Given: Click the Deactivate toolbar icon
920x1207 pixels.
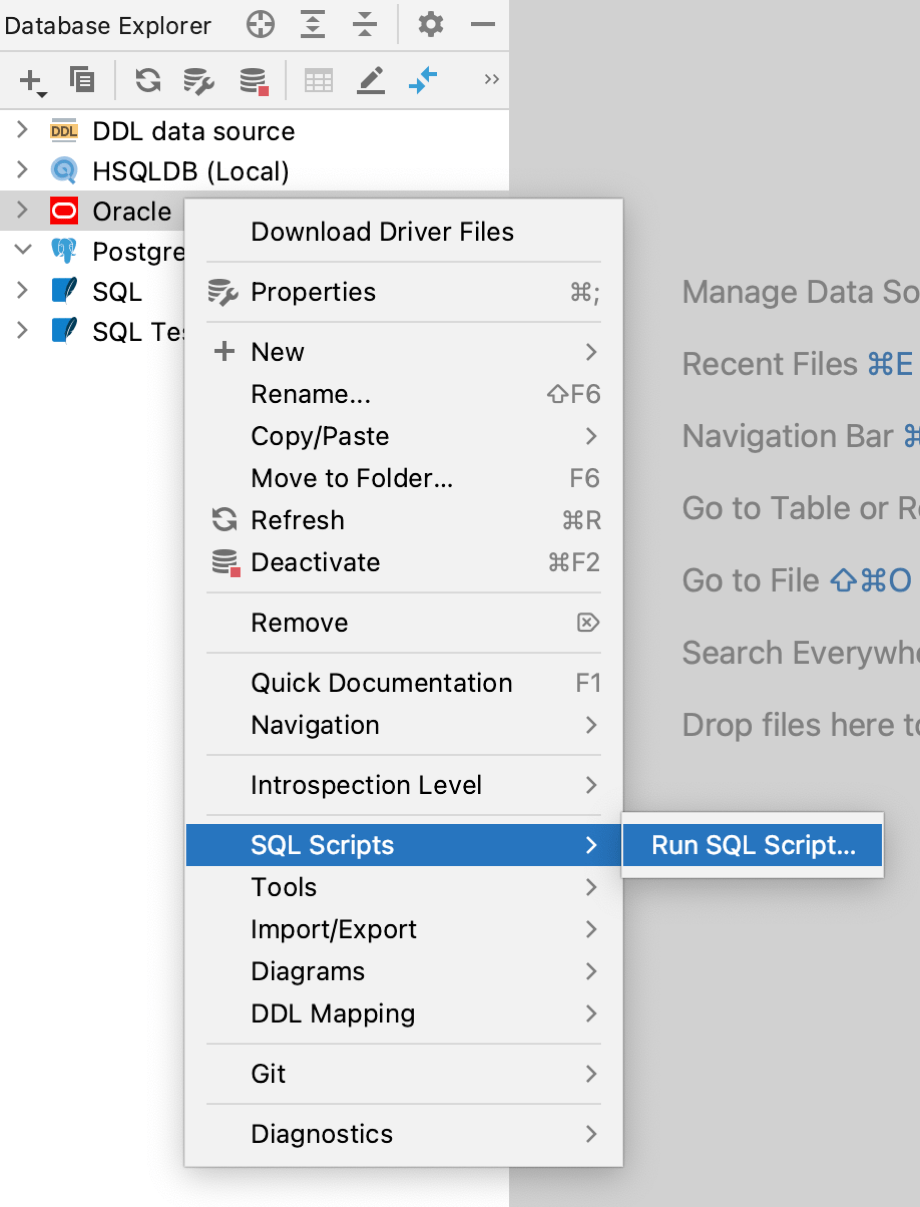Looking at the screenshot, I should 254,81.
